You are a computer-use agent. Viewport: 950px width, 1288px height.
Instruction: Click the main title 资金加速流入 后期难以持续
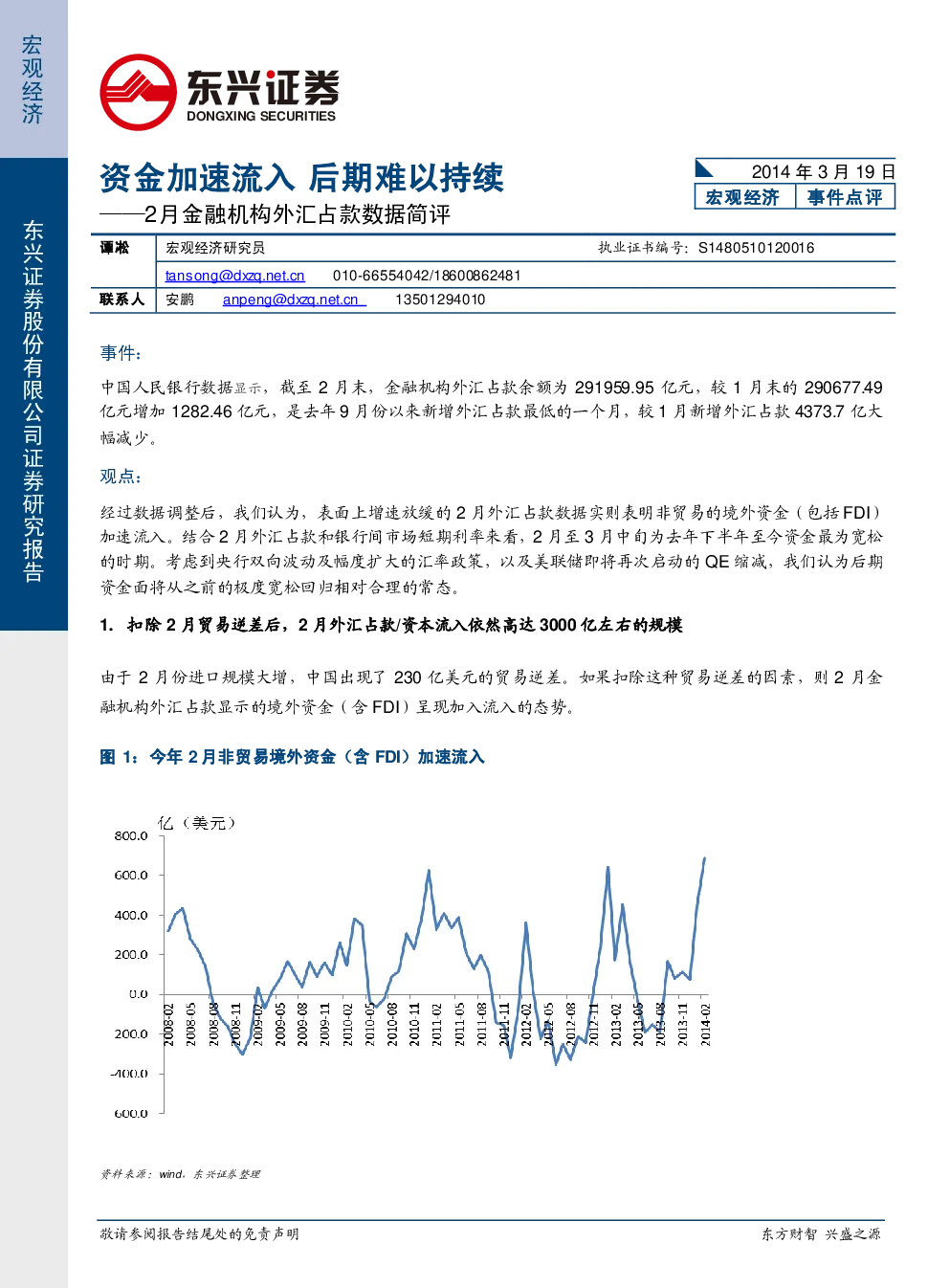point(301,178)
